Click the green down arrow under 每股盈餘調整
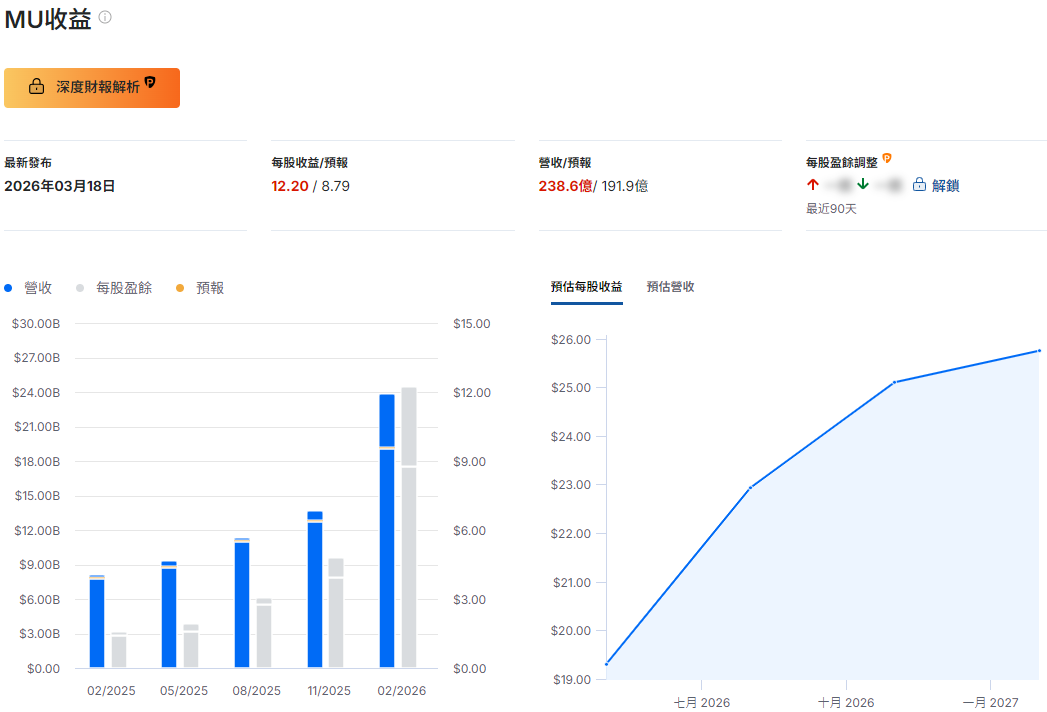 tap(863, 184)
